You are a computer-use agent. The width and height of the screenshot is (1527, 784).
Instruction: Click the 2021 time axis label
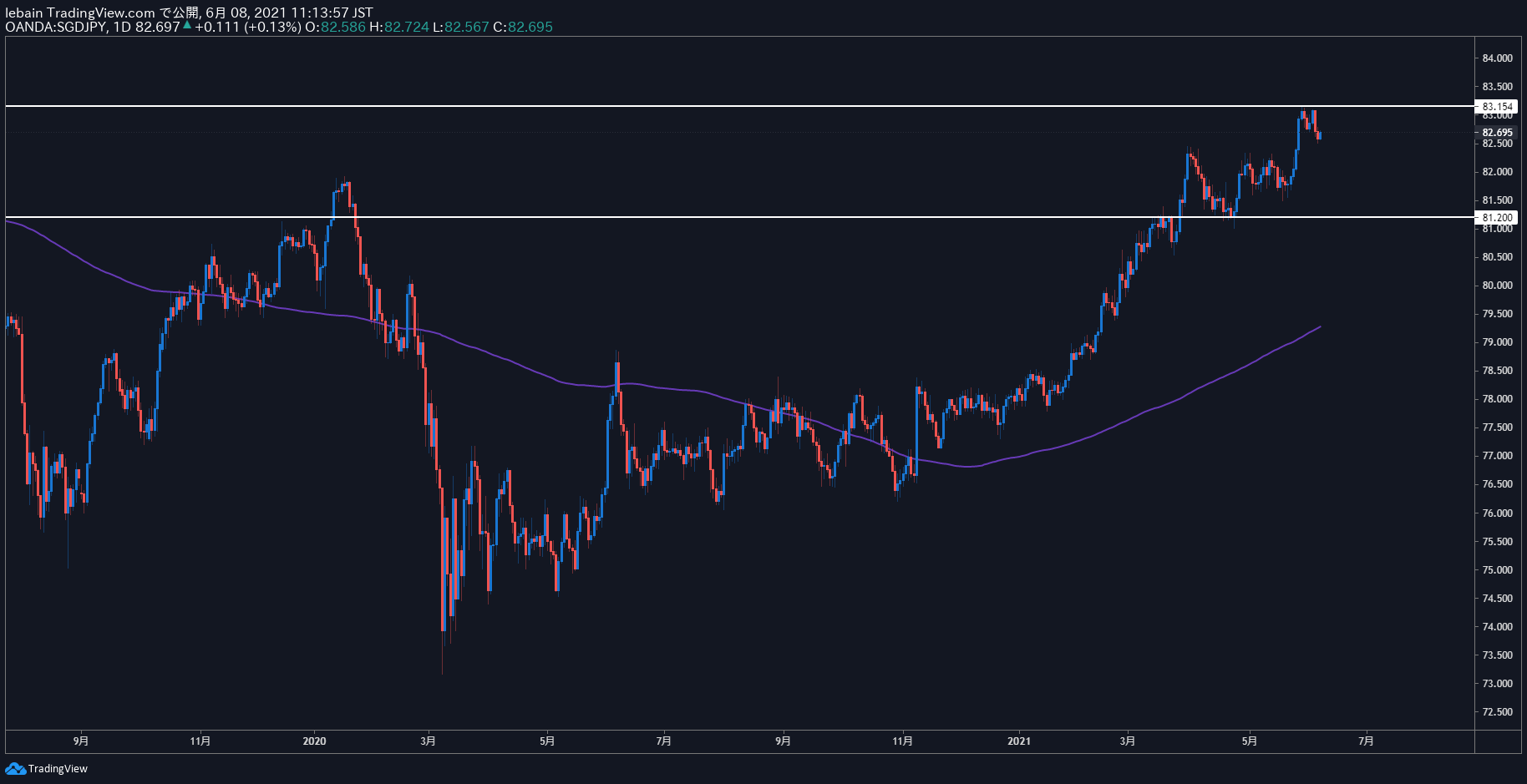pyautogui.click(x=1019, y=741)
